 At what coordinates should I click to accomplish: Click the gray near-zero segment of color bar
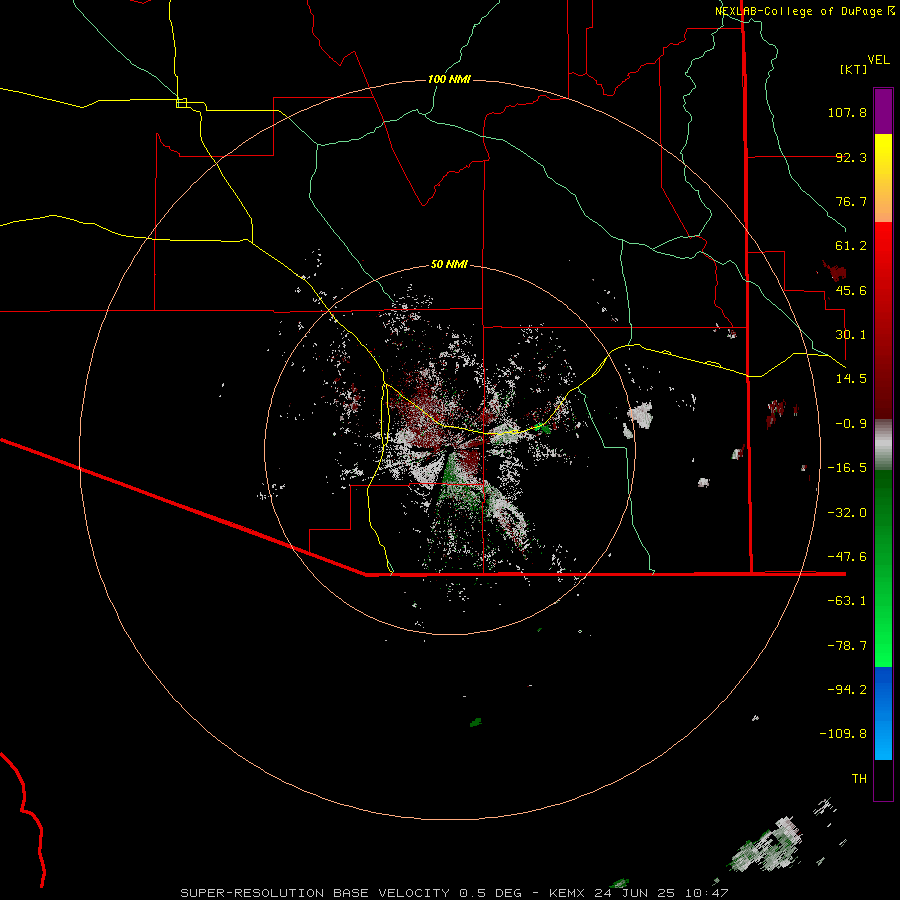(883, 445)
